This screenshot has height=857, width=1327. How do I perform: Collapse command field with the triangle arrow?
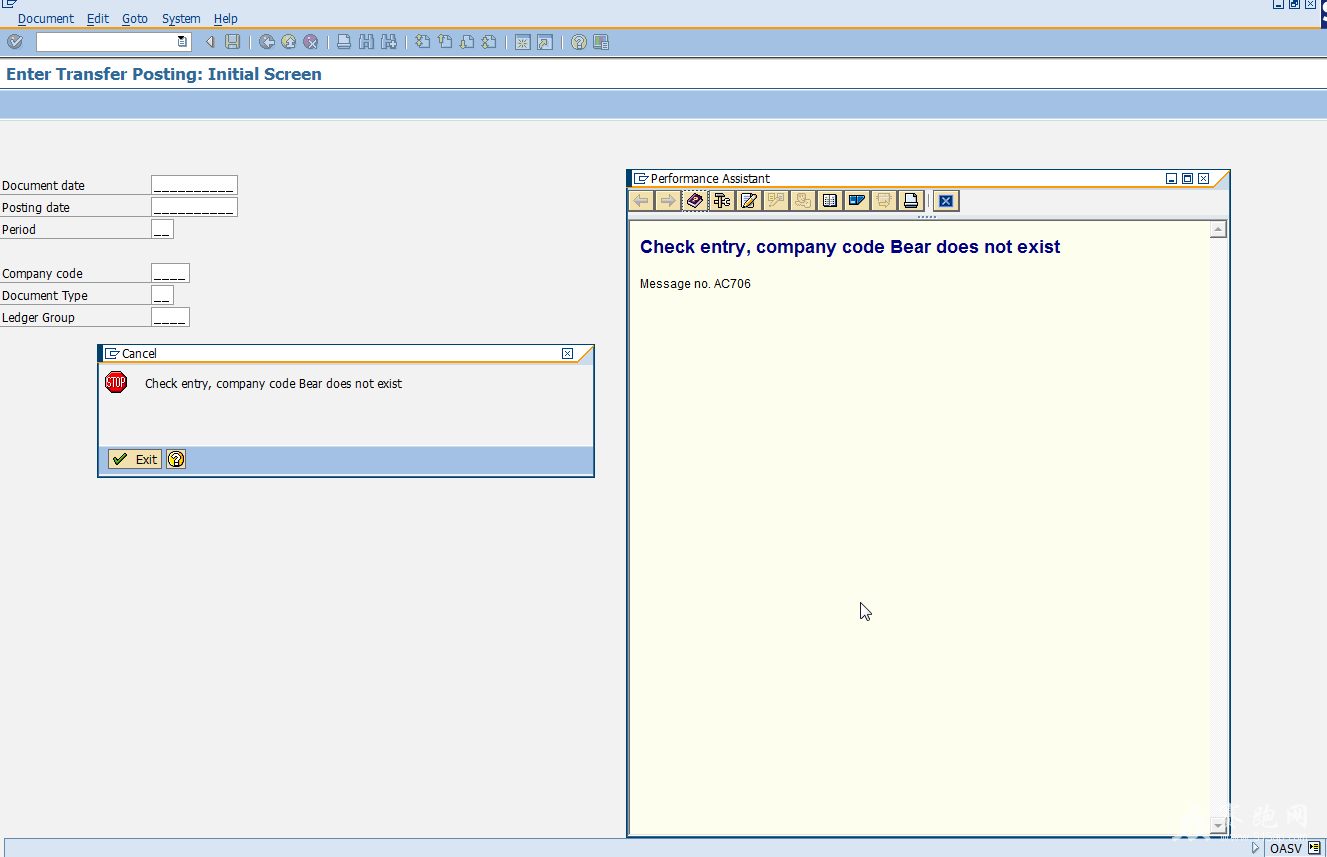point(210,42)
